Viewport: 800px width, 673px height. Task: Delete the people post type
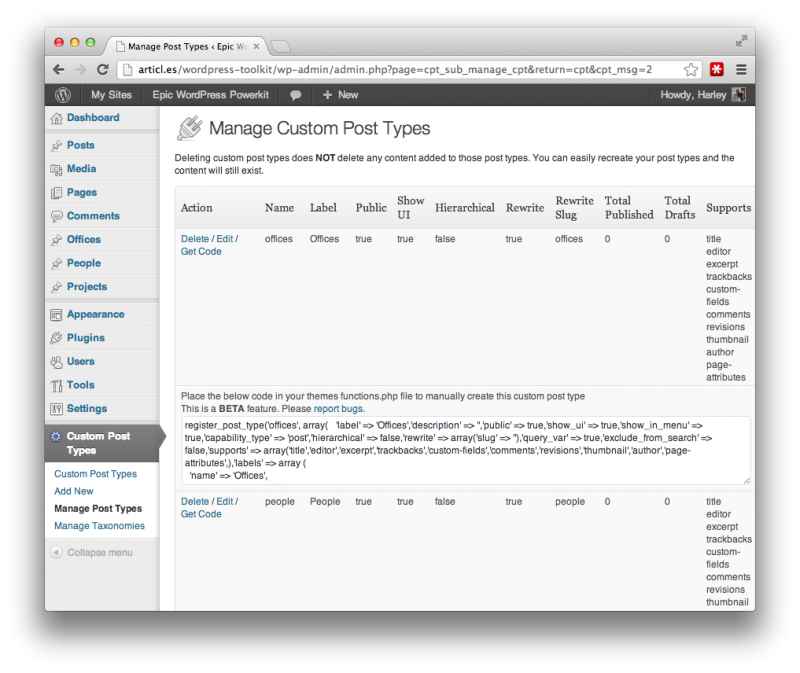click(x=195, y=502)
